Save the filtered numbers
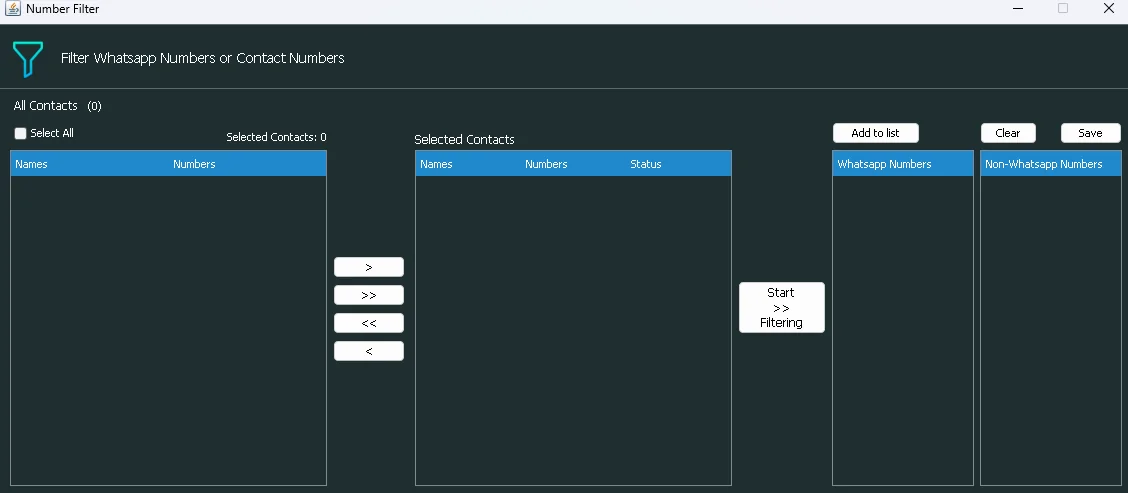The image size is (1128, 493). coord(1091,133)
